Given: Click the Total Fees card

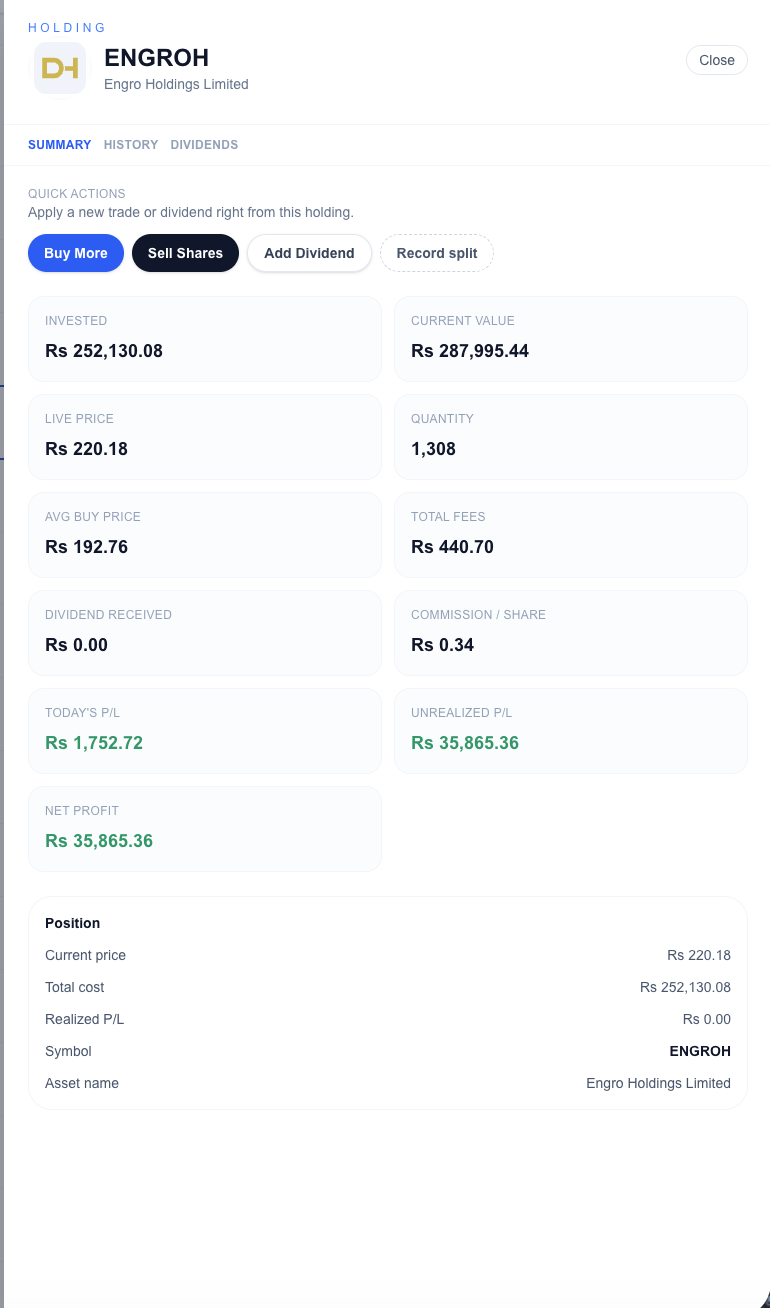Looking at the screenshot, I should (x=571, y=534).
